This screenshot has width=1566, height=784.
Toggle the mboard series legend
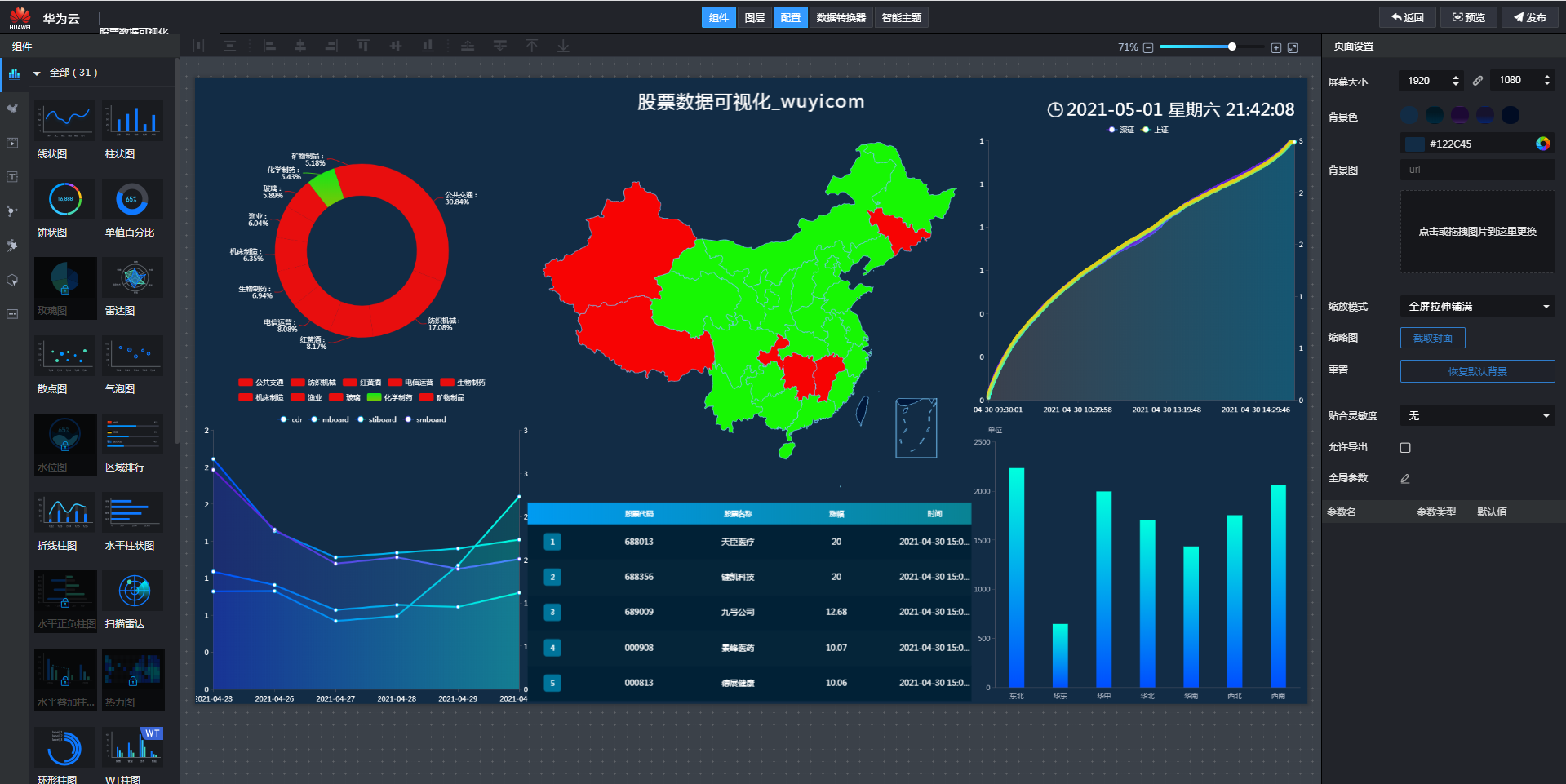[x=330, y=420]
